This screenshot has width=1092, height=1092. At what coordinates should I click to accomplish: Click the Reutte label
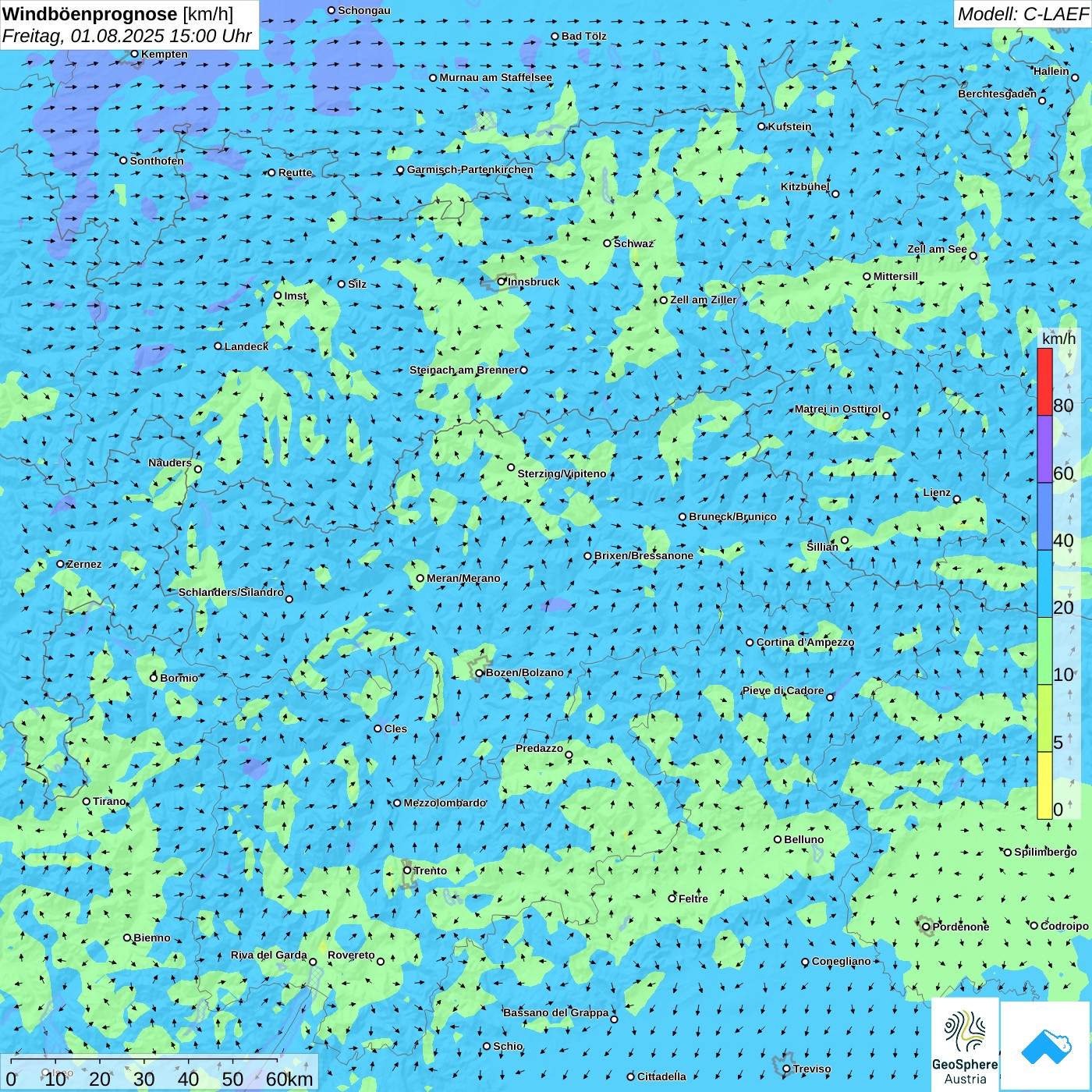point(295,172)
